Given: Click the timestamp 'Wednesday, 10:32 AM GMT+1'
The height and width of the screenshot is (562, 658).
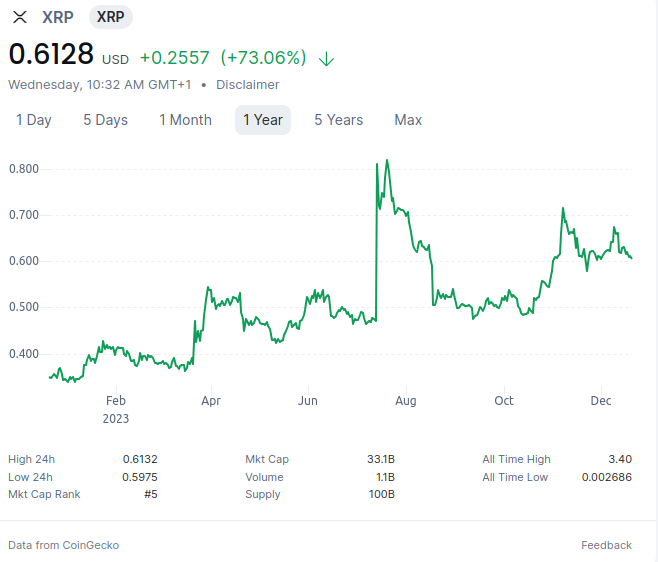Looking at the screenshot, I should point(100,85).
